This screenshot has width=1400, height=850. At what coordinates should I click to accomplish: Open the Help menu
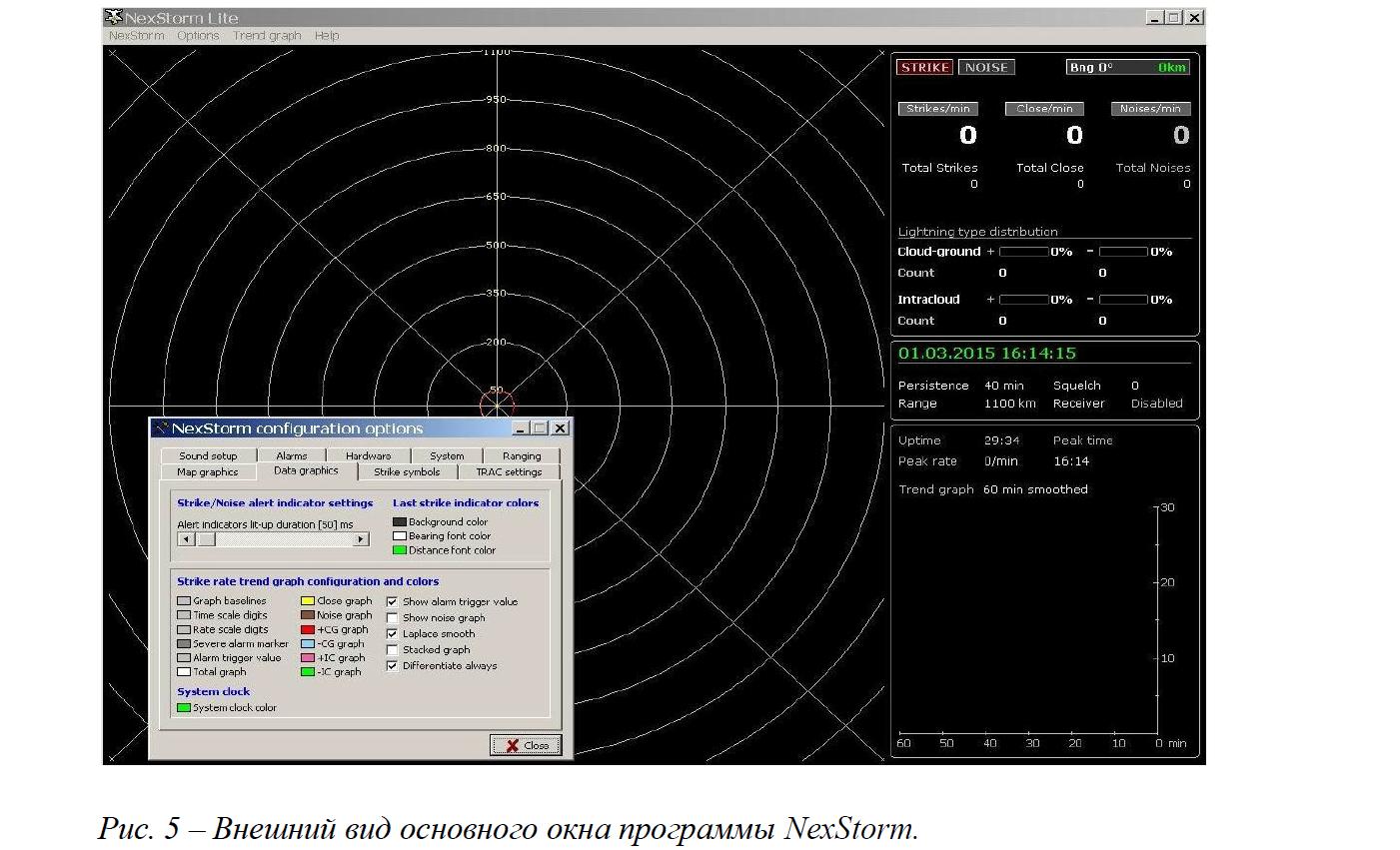[x=327, y=35]
